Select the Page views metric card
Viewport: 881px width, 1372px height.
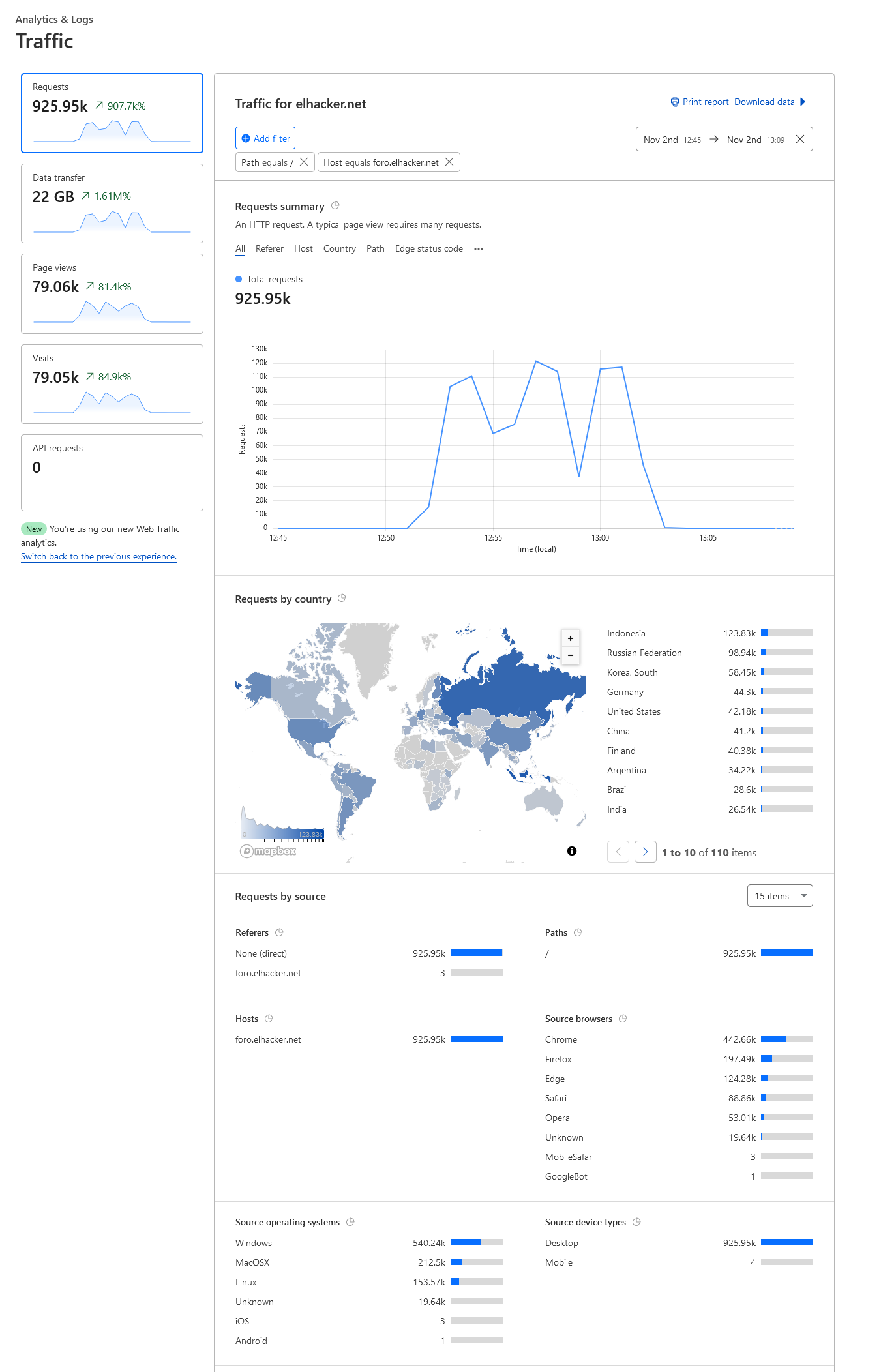click(x=112, y=293)
